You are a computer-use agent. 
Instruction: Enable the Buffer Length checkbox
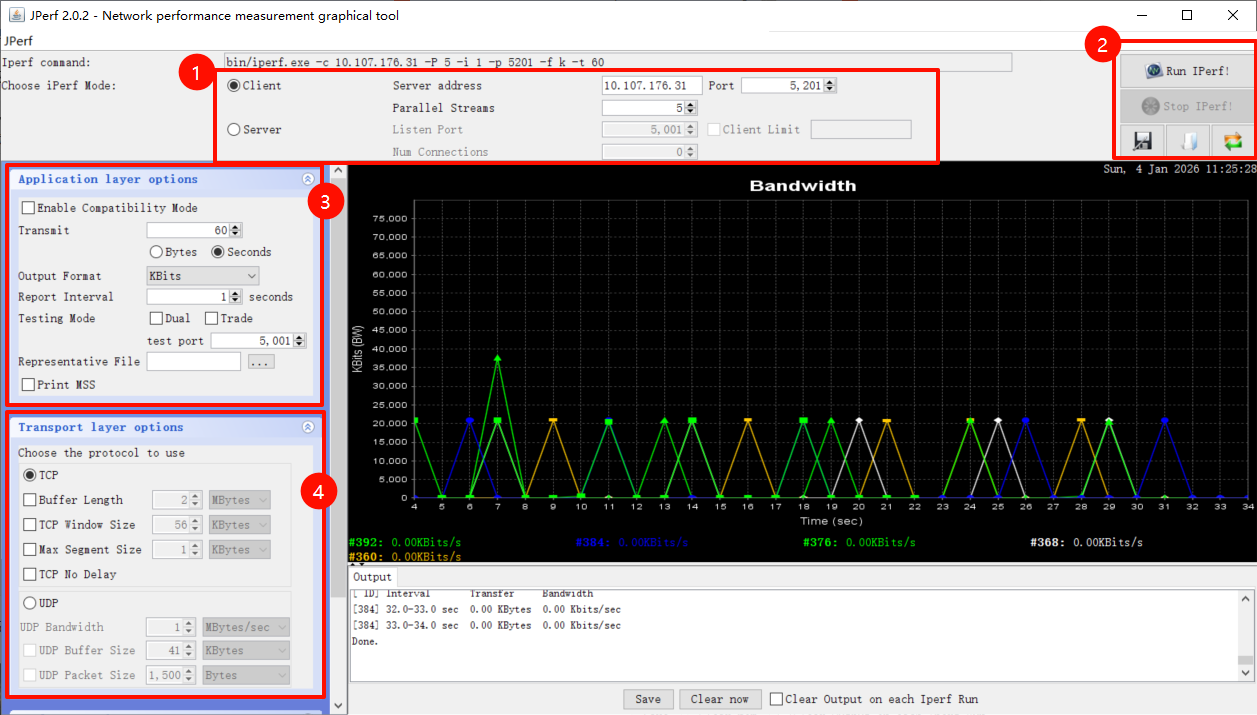click(30, 500)
